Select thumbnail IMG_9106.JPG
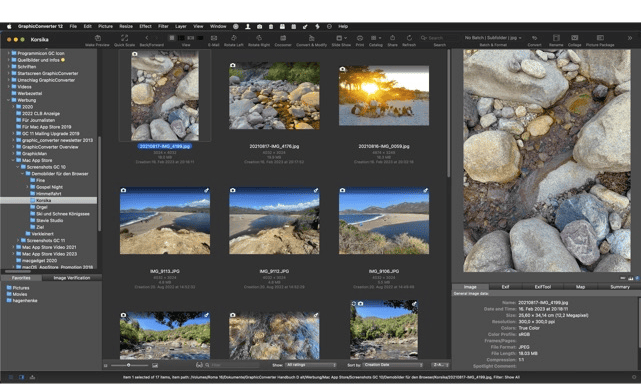641x384 pixels. (384, 221)
